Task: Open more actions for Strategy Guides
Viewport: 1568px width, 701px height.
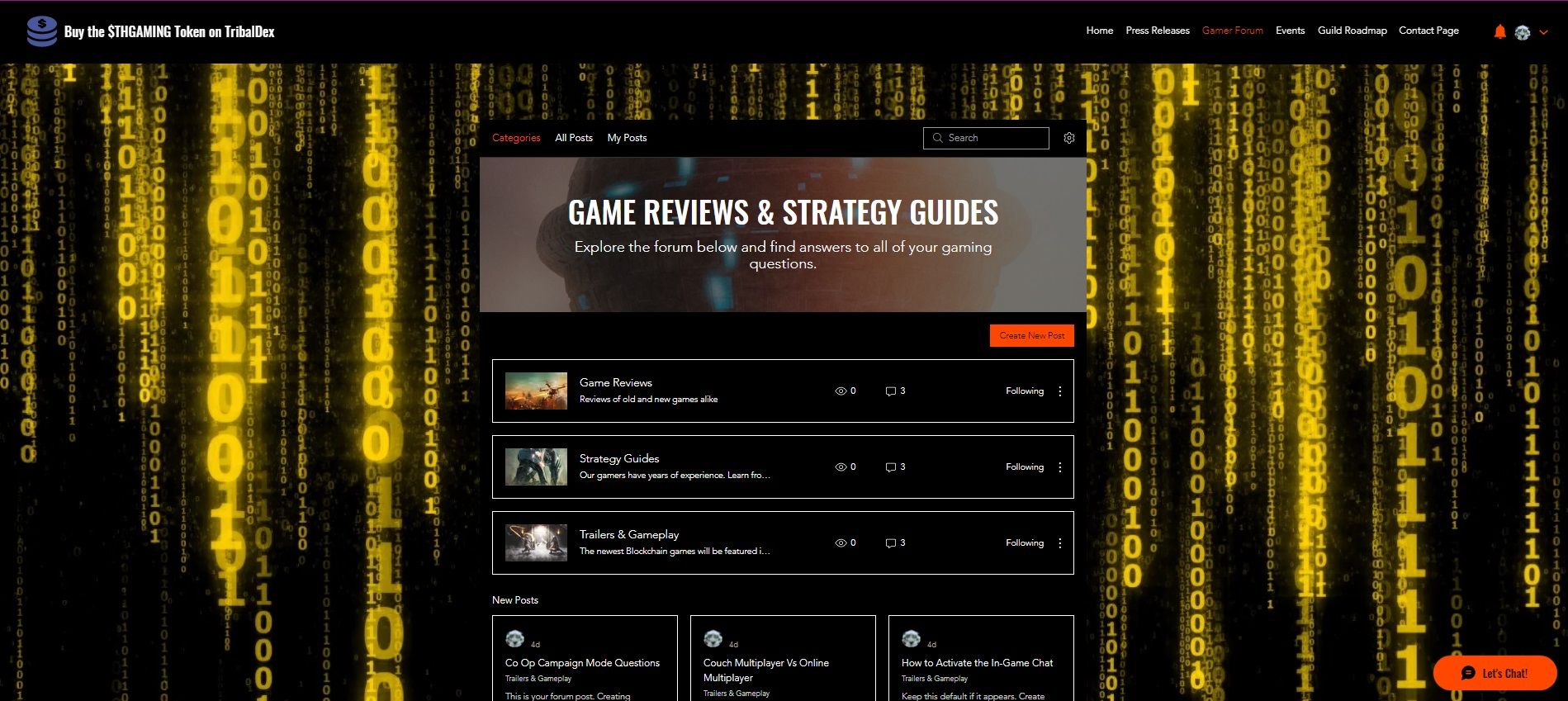Action: [x=1060, y=467]
